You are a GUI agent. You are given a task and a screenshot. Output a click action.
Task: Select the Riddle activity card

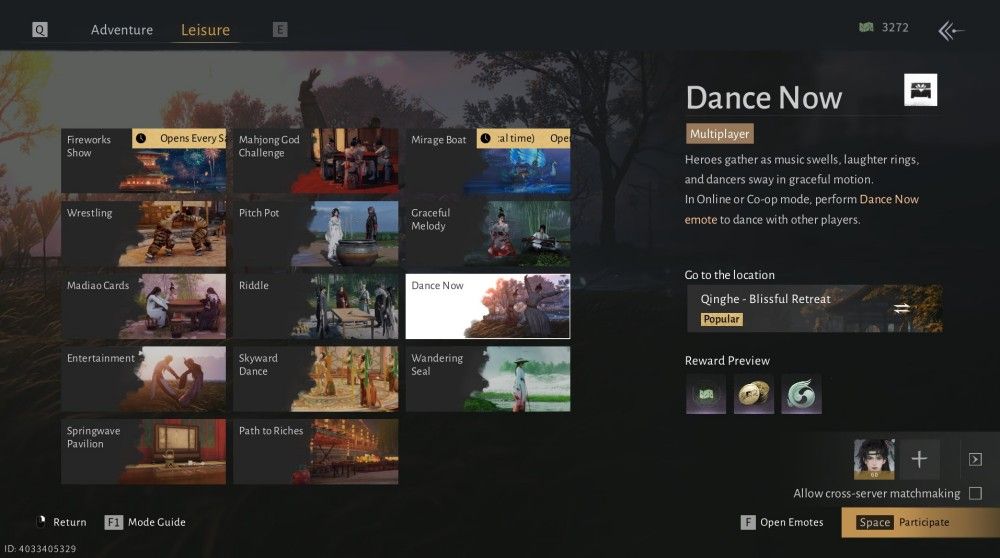click(x=316, y=306)
